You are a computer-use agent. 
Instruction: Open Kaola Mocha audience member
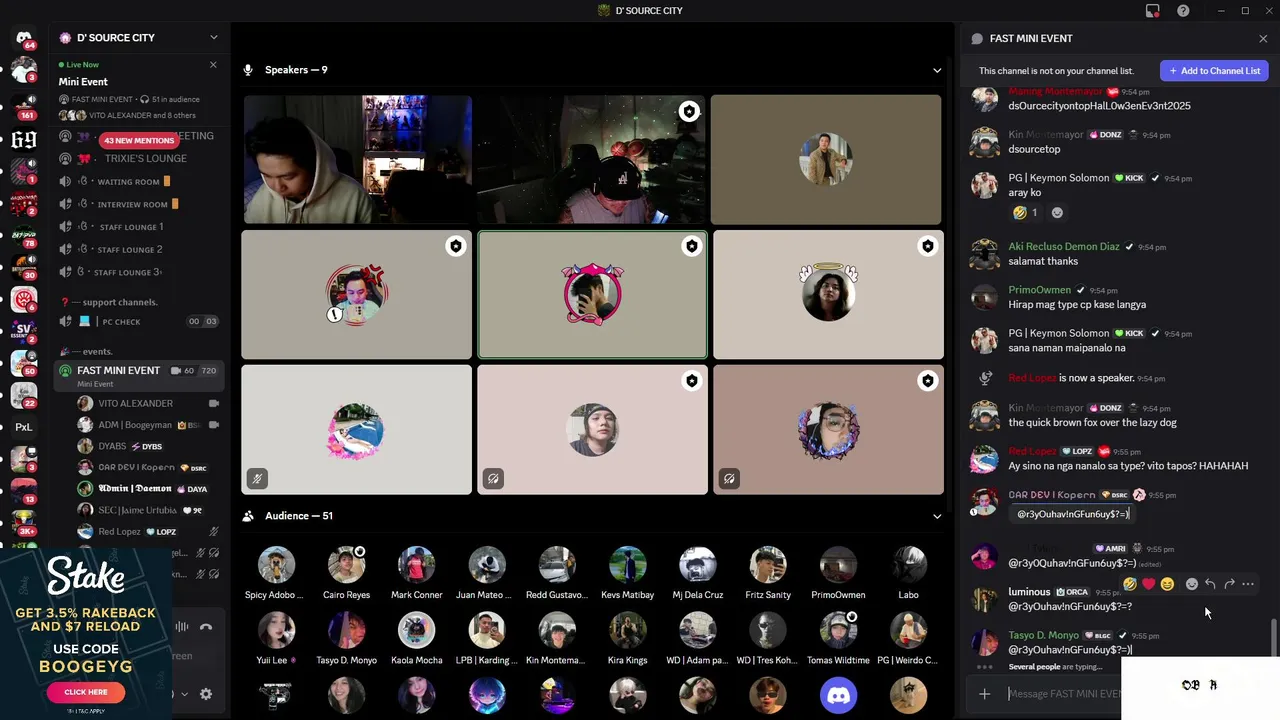coord(416,638)
